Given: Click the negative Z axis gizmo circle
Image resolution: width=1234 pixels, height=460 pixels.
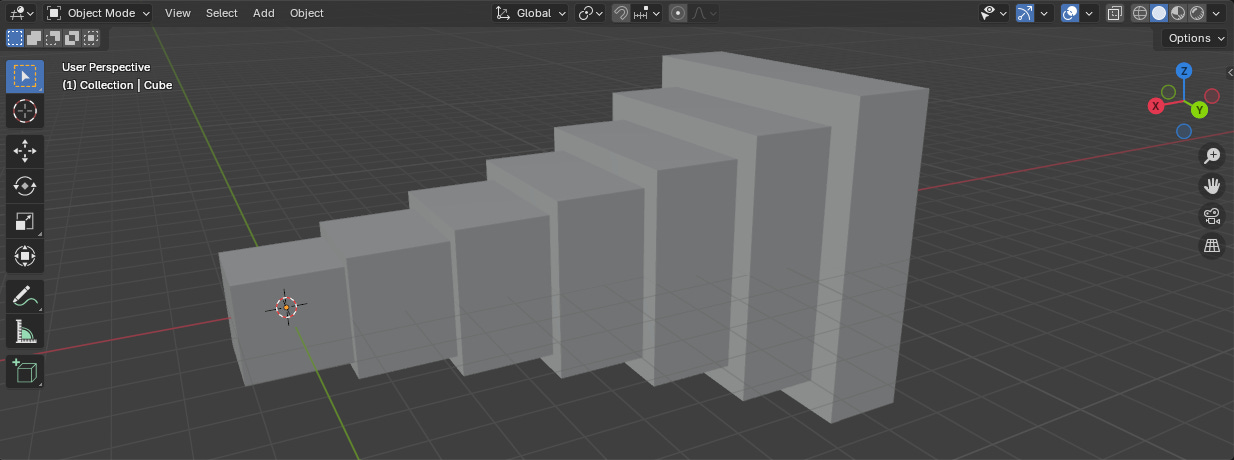Looking at the screenshot, I should click(x=1184, y=131).
